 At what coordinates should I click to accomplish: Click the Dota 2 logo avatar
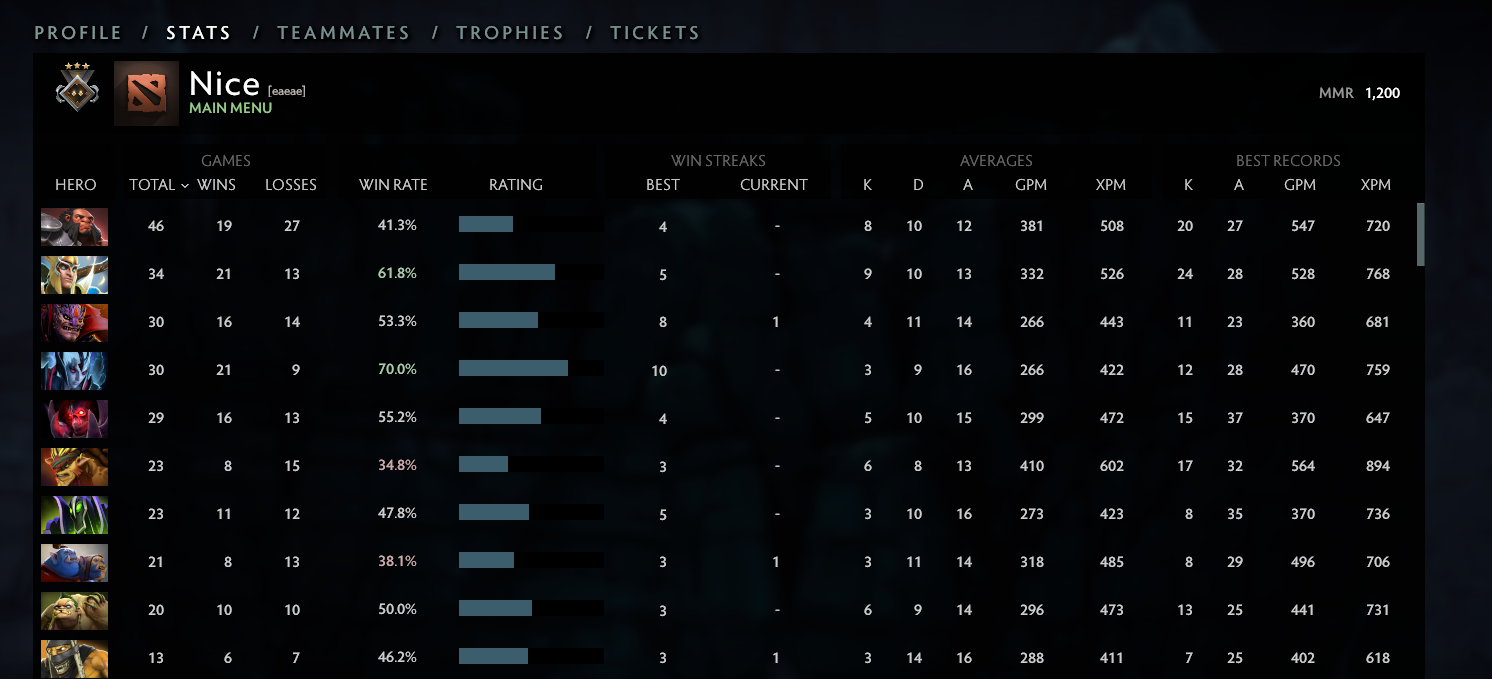click(x=146, y=92)
